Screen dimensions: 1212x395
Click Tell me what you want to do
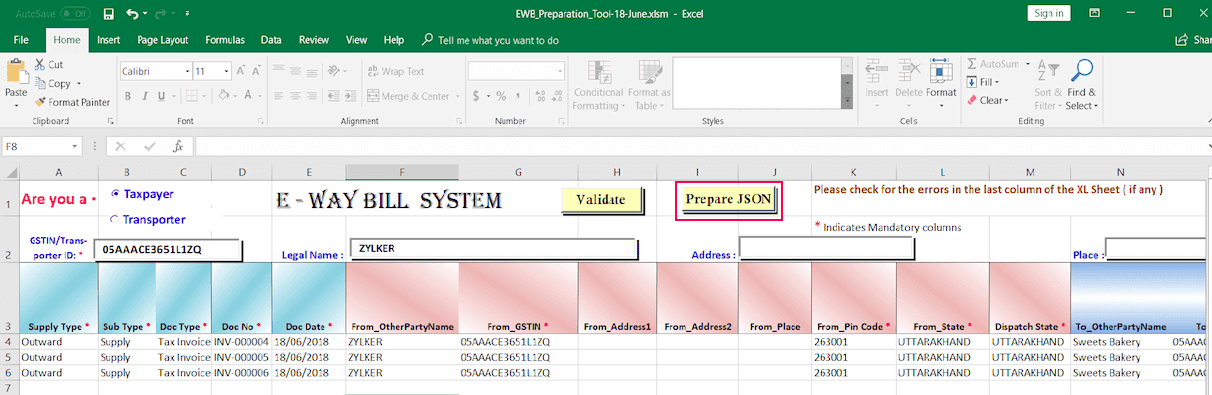click(490, 40)
